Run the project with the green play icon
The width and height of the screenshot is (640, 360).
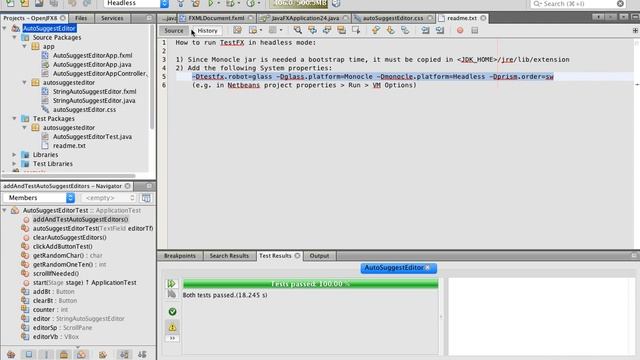[x=211, y=3]
